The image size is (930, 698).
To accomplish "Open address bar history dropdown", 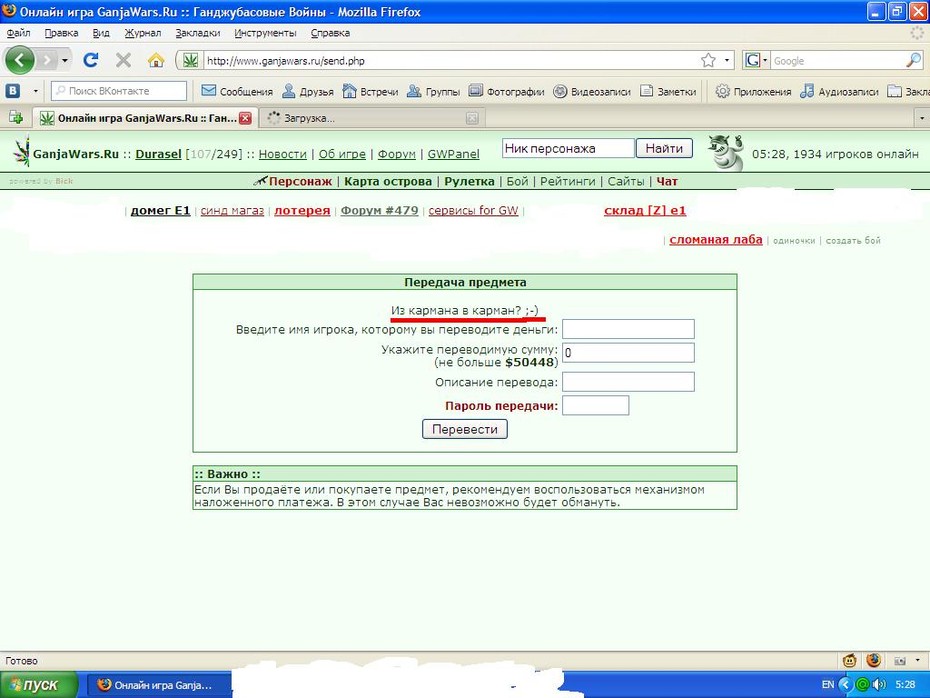I will pos(727,60).
